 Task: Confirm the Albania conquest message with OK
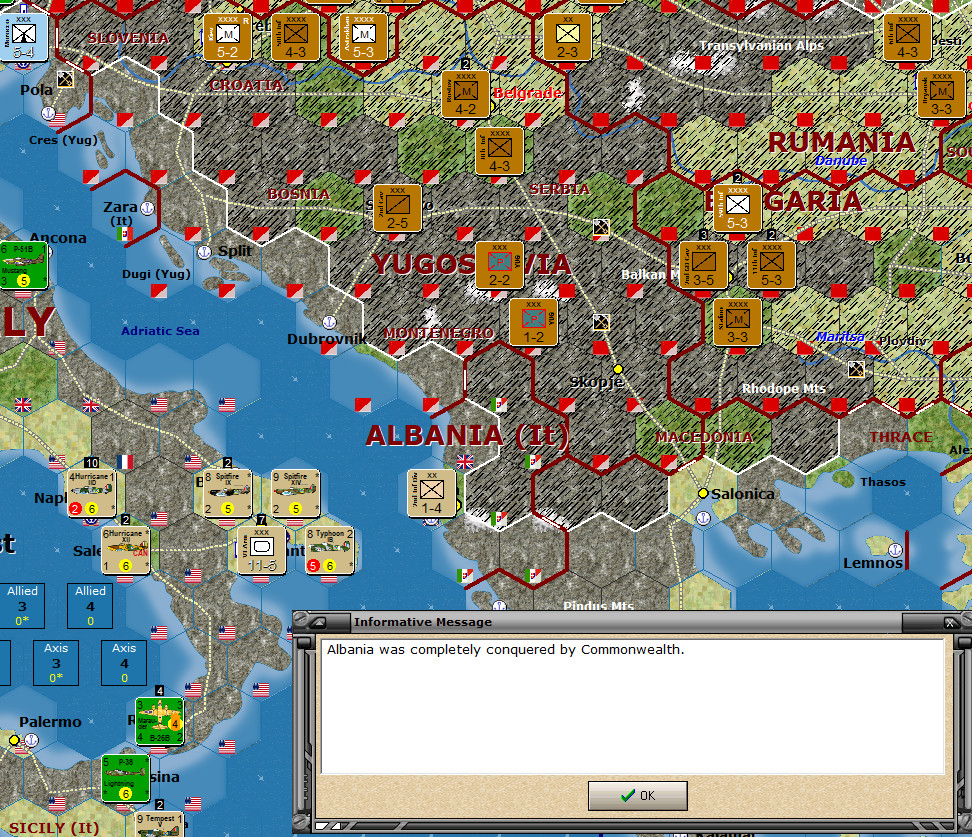[637, 795]
